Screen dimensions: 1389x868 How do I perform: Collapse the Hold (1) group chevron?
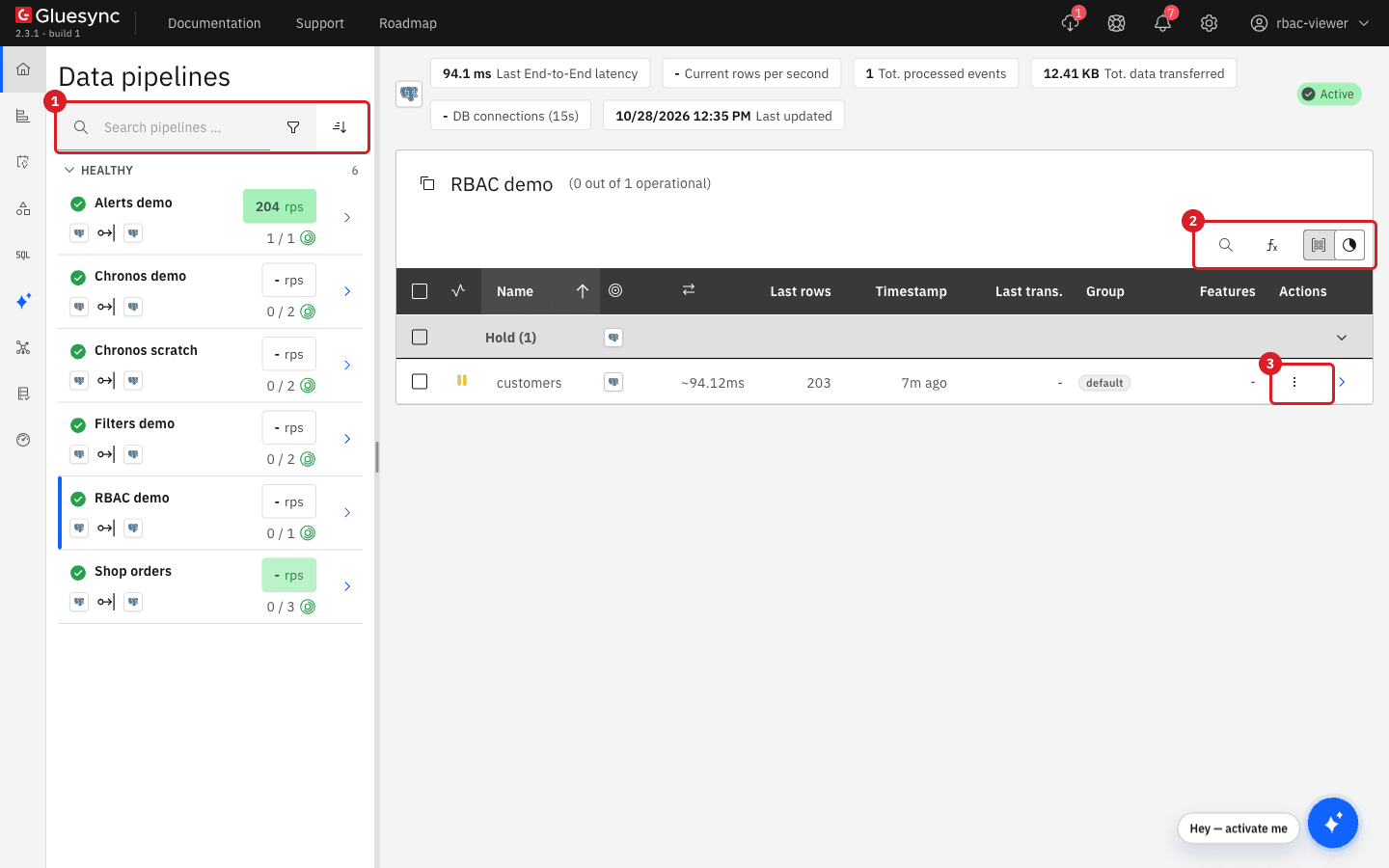1342,338
